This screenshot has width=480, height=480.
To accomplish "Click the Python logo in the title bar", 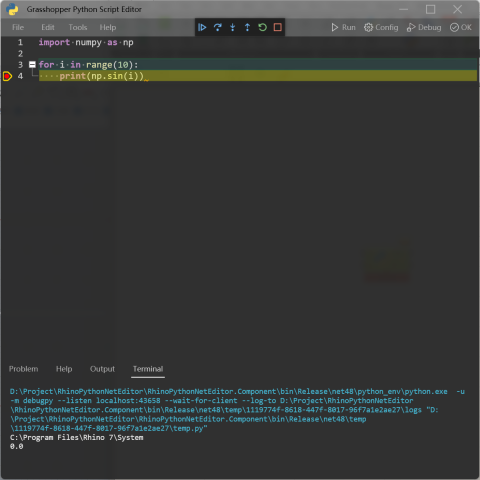I will 12,9.
